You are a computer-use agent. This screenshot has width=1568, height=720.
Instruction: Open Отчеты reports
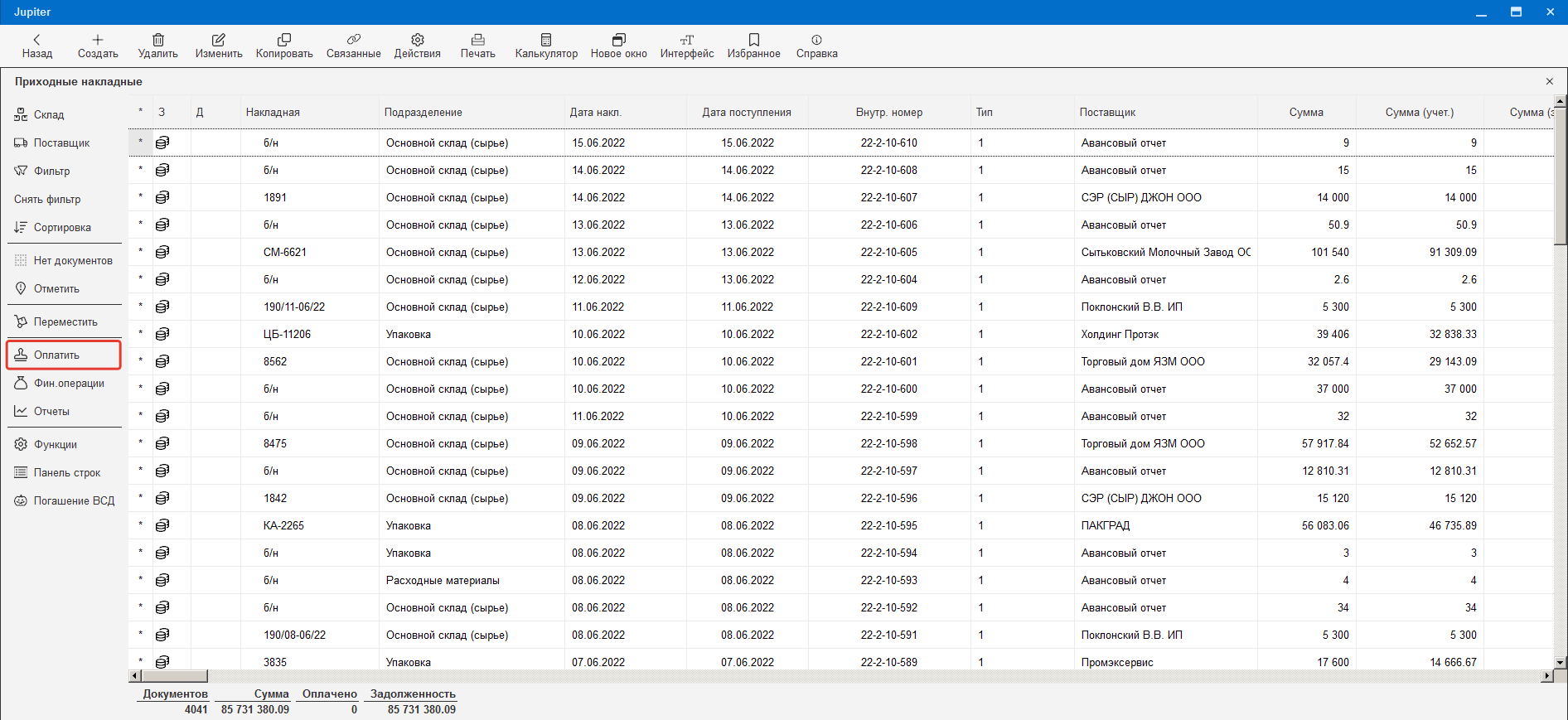point(41,411)
